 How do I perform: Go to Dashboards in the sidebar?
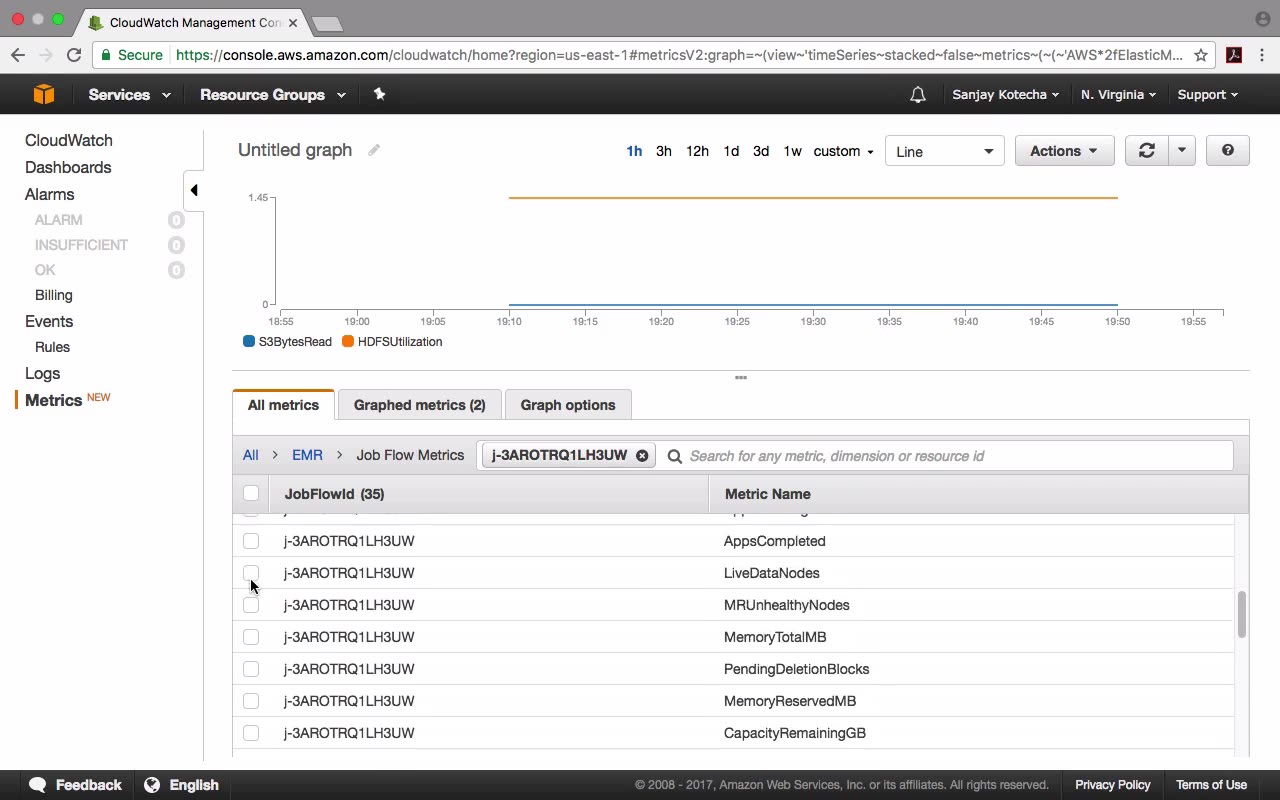[68, 167]
